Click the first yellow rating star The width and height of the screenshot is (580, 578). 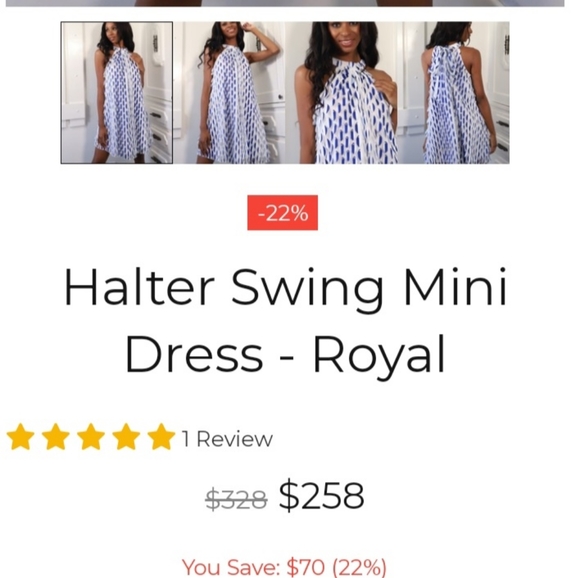pyautogui.click(x=21, y=436)
